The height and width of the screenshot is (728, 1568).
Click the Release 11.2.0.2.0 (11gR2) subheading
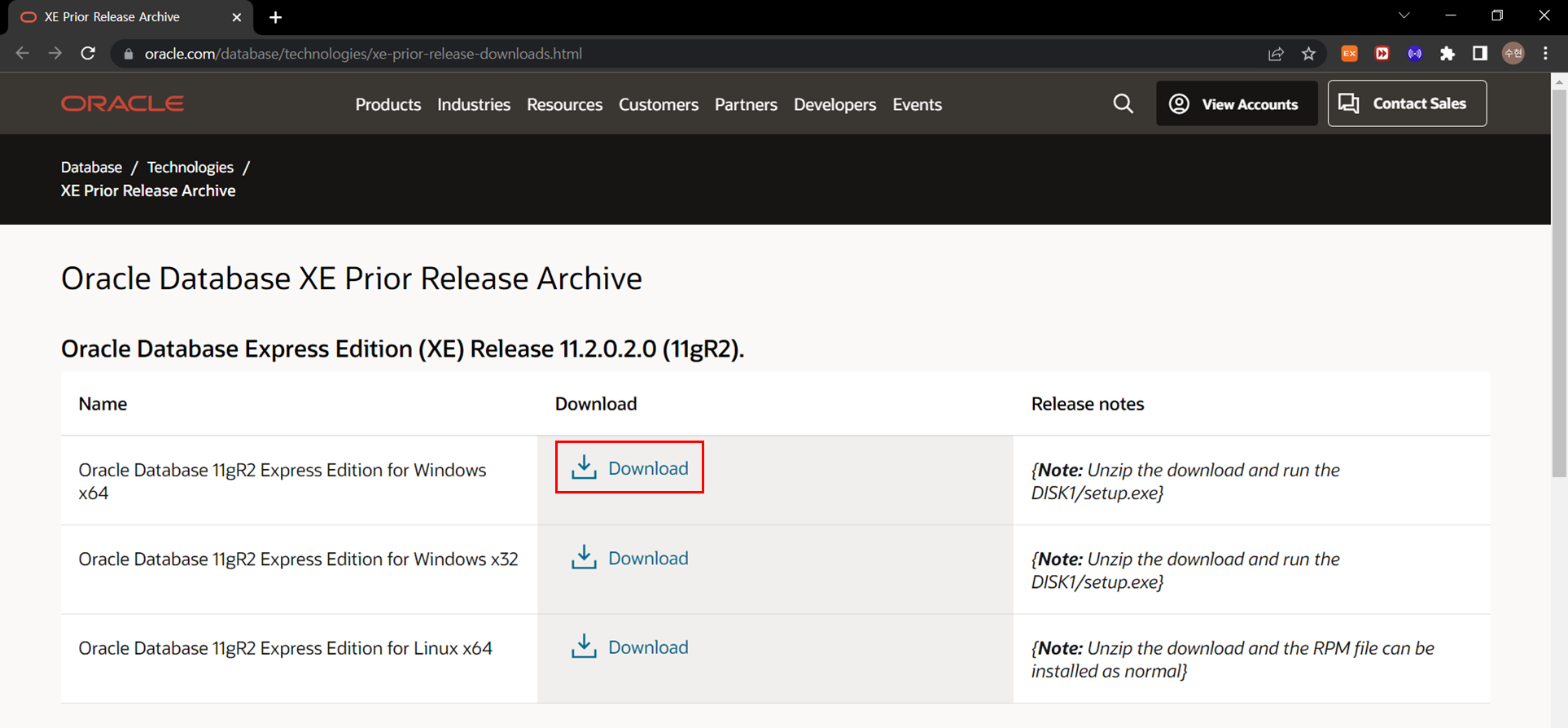coord(403,349)
